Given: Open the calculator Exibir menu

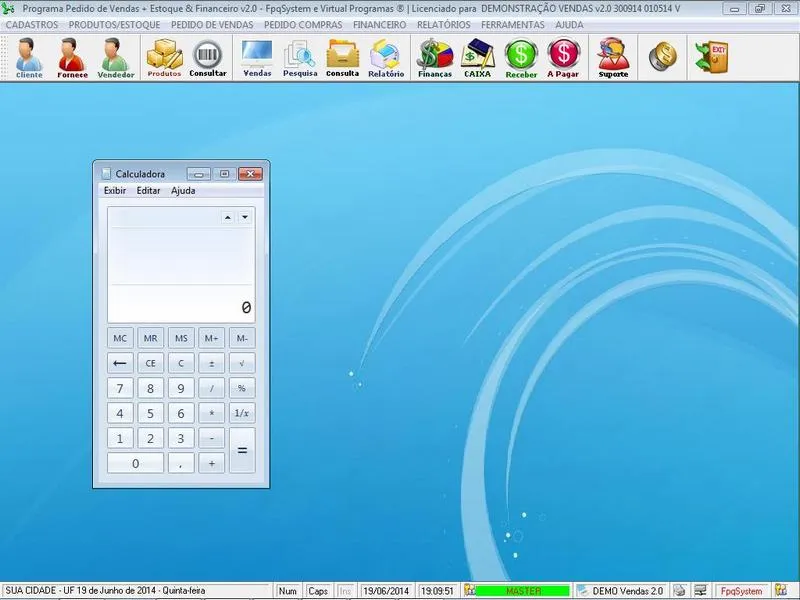Looking at the screenshot, I should pyautogui.click(x=115, y=190).
